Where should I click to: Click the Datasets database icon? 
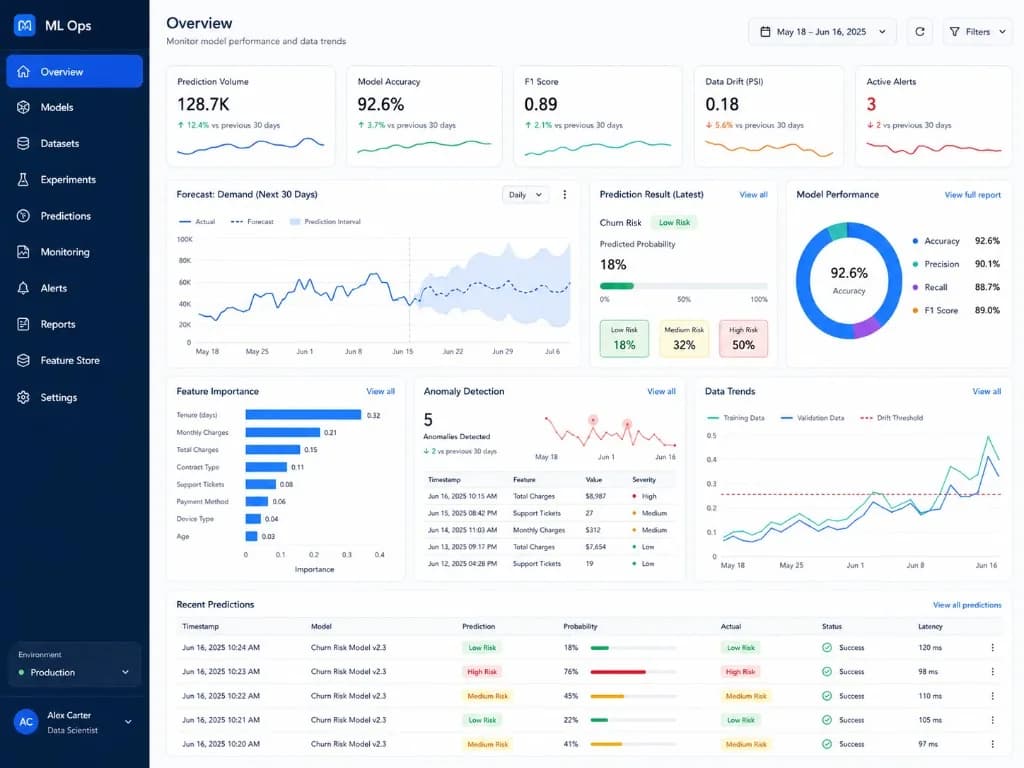pos(24,143)
